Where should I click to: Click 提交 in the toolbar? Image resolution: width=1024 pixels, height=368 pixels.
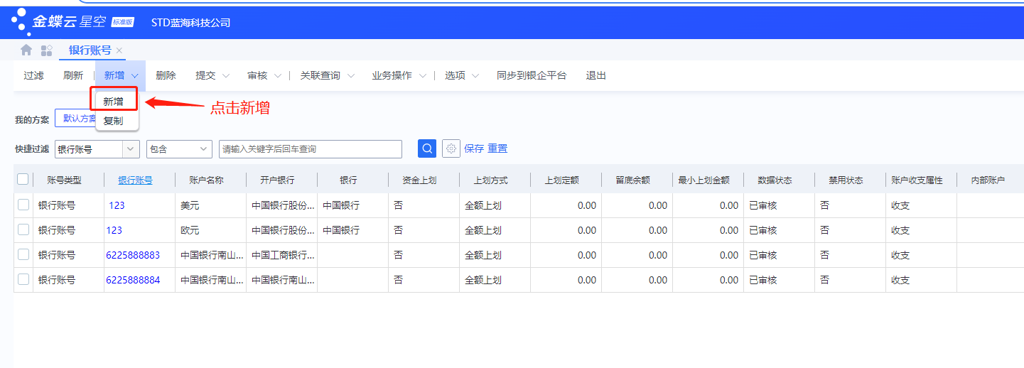point(206,76)
